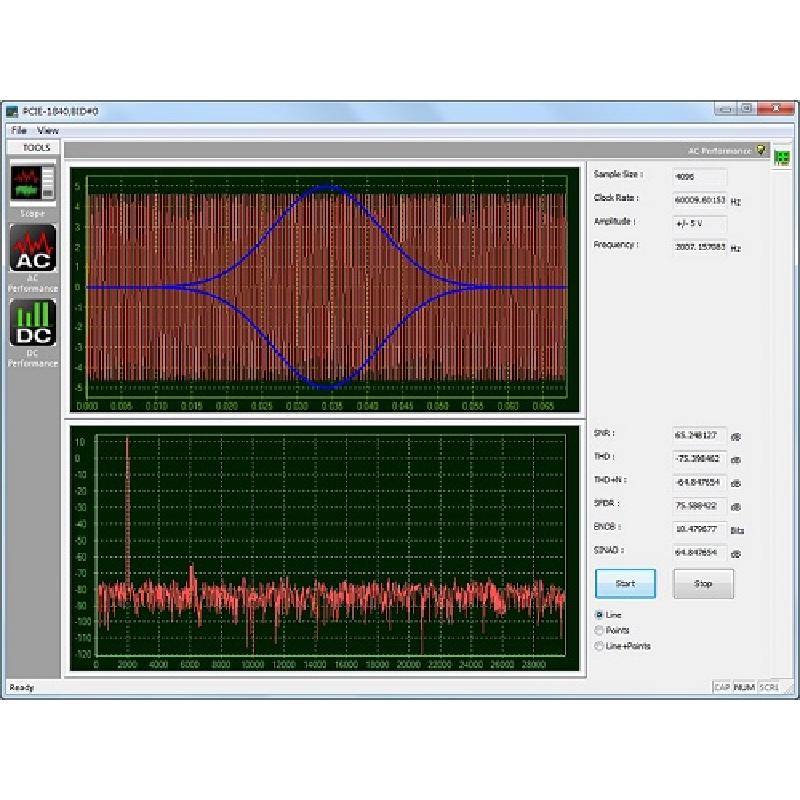Image resolution: width=800 pixels, height=800 pixels.
Task: Click the Clock Rate value field
Action: [699, 199]
